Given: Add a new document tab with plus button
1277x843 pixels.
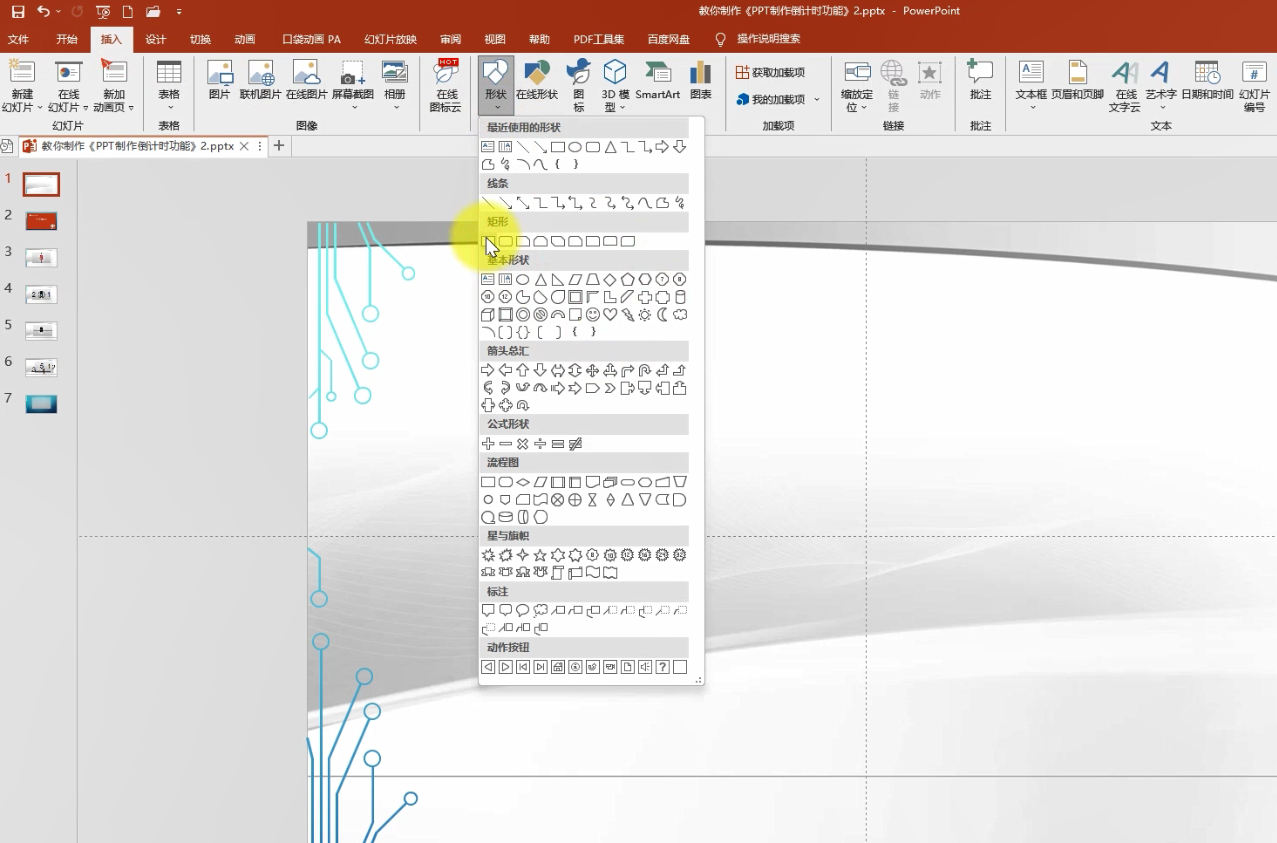Looking at the screenshot, I should click(x=279, y=146).
